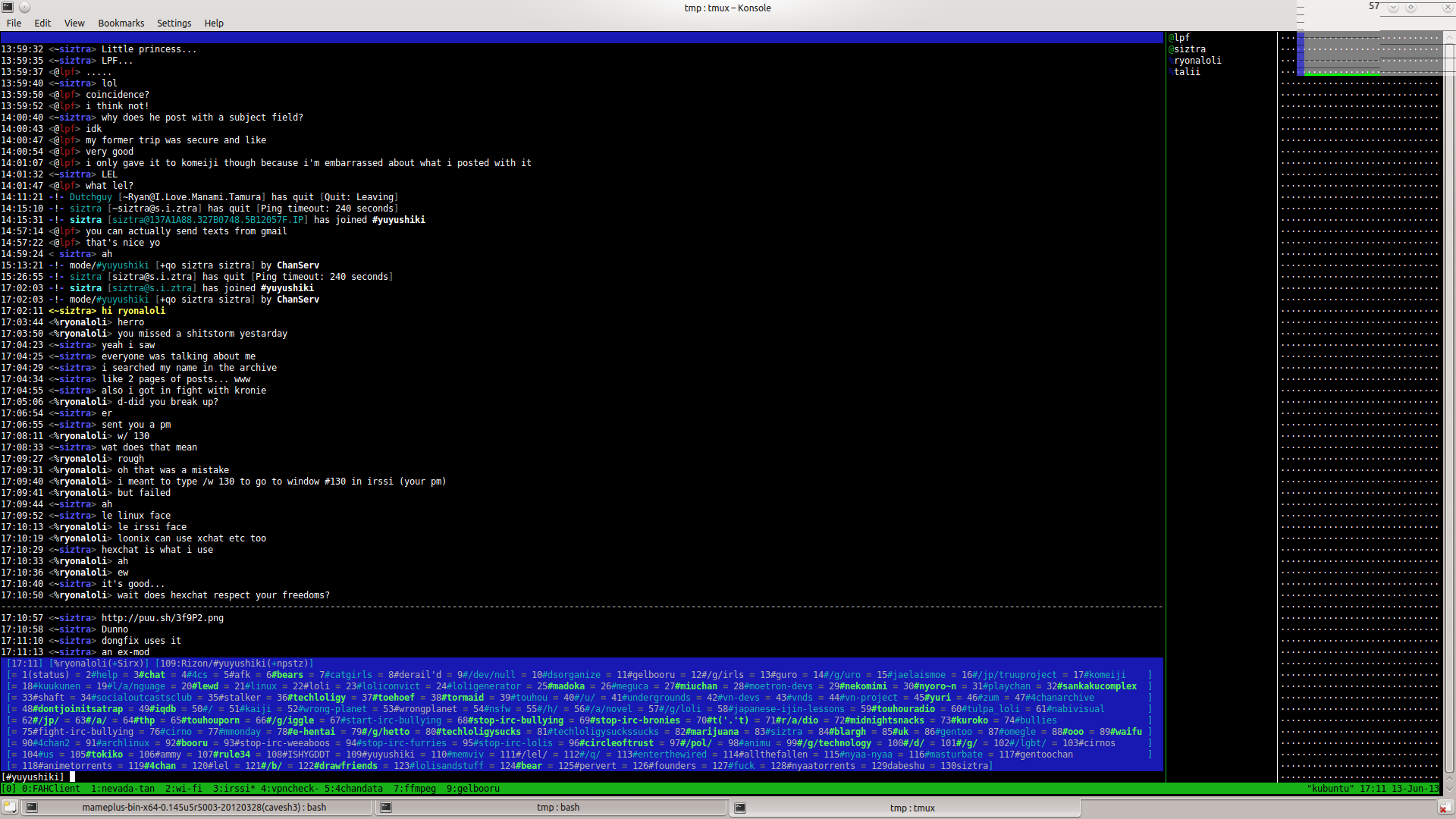
Task: Switch to the mameplus-bin-x64 bash tab
Action: 197,808
